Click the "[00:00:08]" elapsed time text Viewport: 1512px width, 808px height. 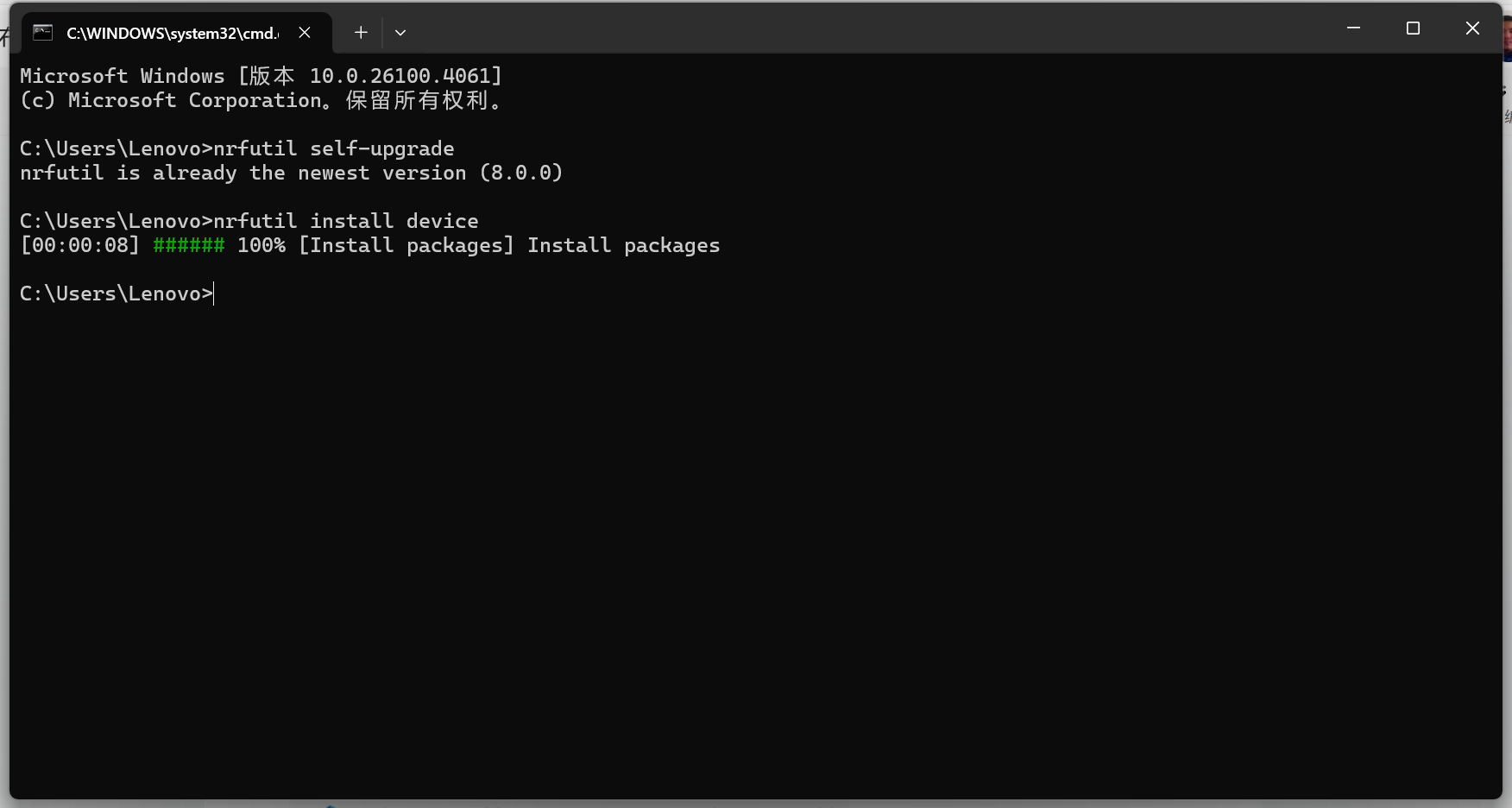tap(80, 245)
